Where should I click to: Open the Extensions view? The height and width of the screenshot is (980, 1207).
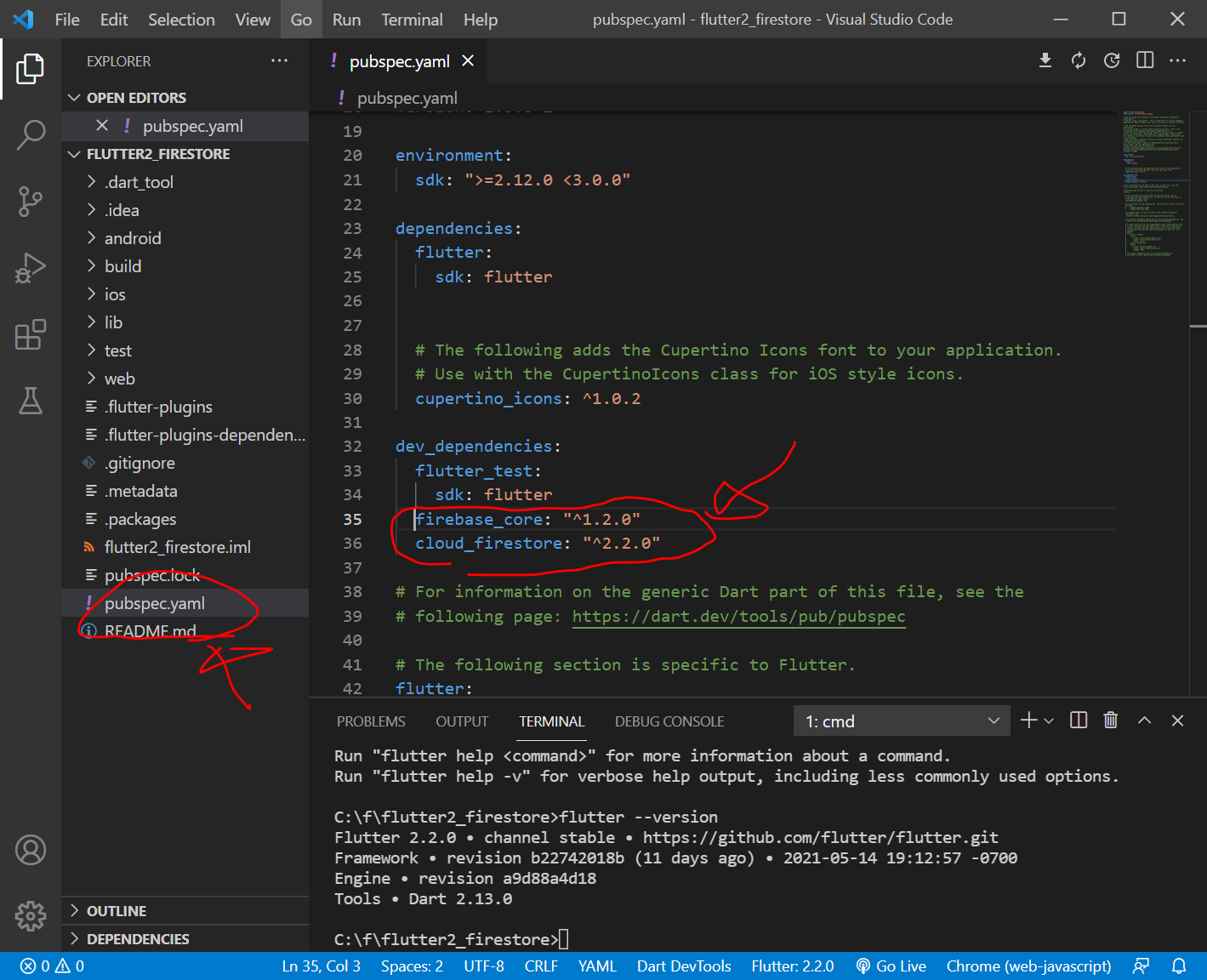pos(31,334)
